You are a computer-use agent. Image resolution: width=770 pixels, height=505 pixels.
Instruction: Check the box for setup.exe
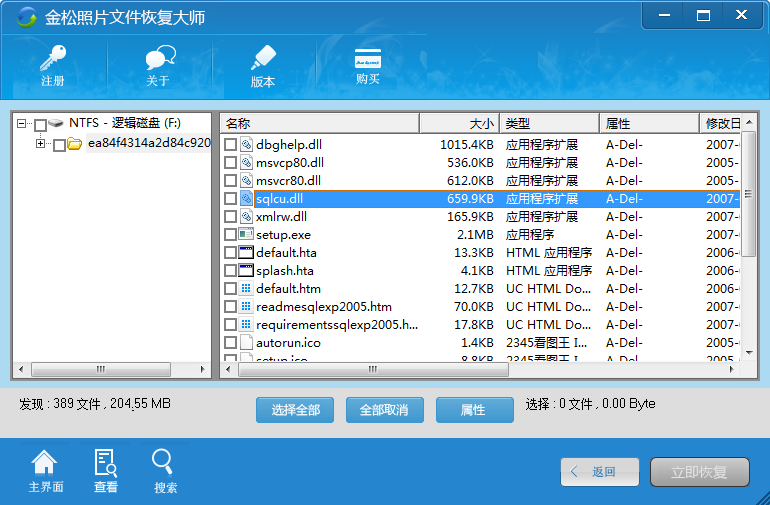(230, 234)
